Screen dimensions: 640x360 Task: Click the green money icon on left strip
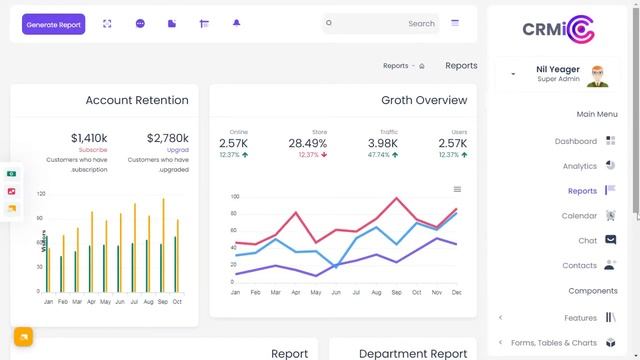pos(11,174)
